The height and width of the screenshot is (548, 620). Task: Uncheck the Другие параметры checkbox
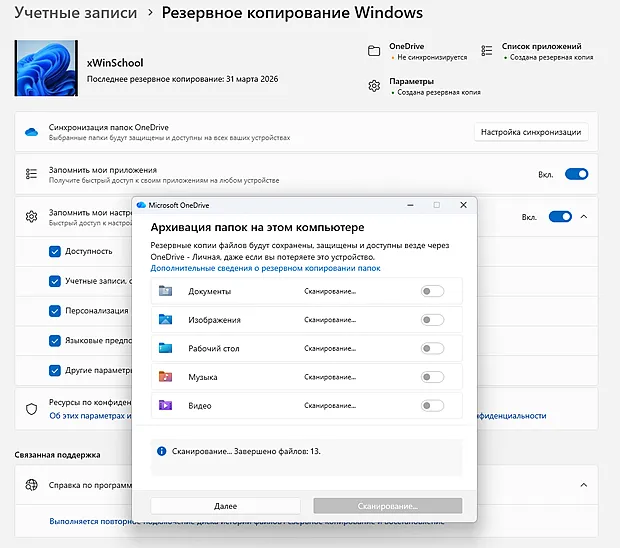tap(55, 370)
